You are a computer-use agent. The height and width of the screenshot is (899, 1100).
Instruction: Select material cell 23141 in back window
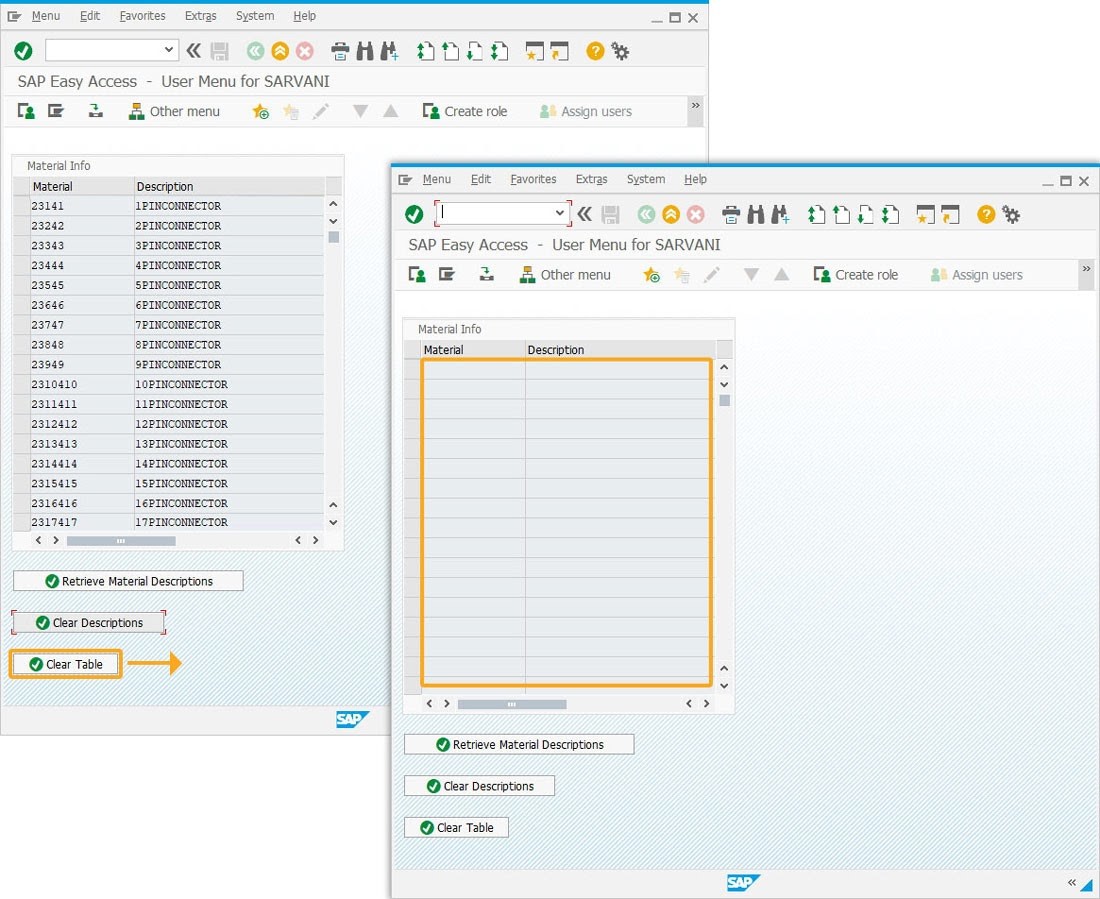81,206
